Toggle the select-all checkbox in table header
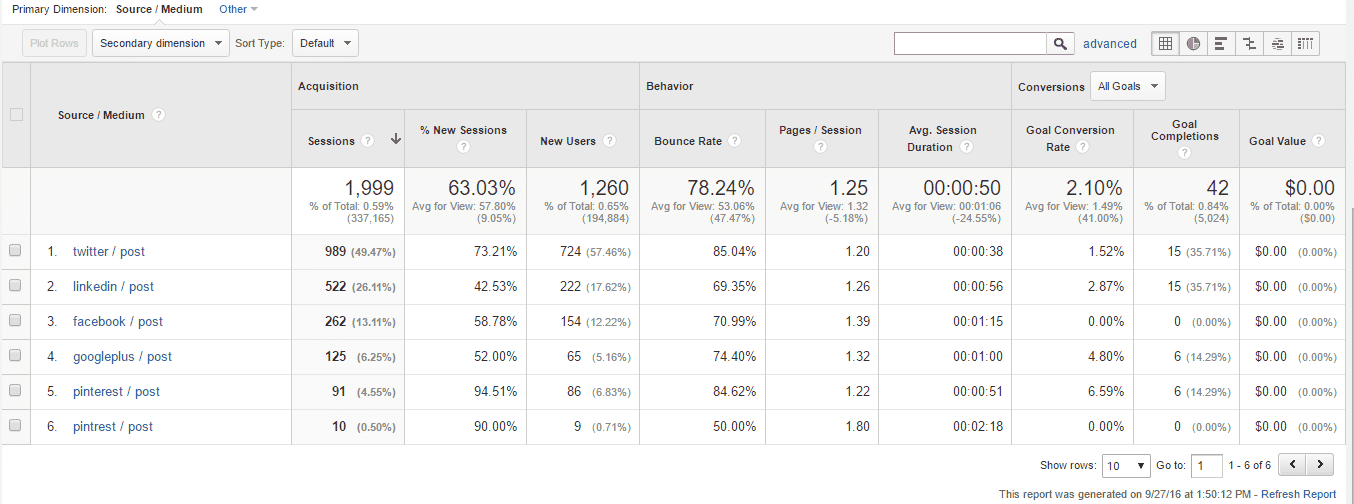Screen dimensions: 1354x504 16,115
